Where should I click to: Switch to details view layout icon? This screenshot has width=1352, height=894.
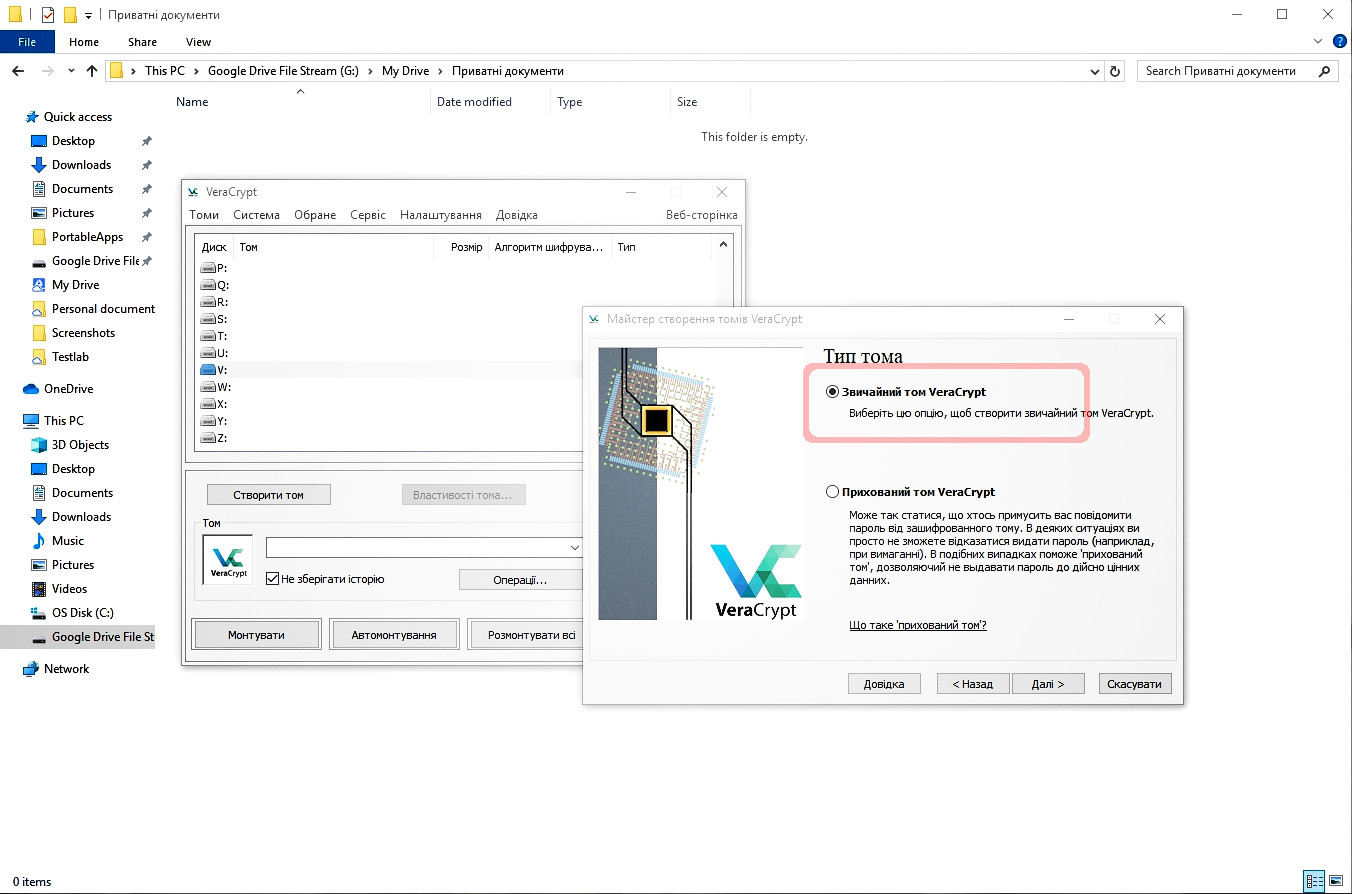tap(1315, 881)
